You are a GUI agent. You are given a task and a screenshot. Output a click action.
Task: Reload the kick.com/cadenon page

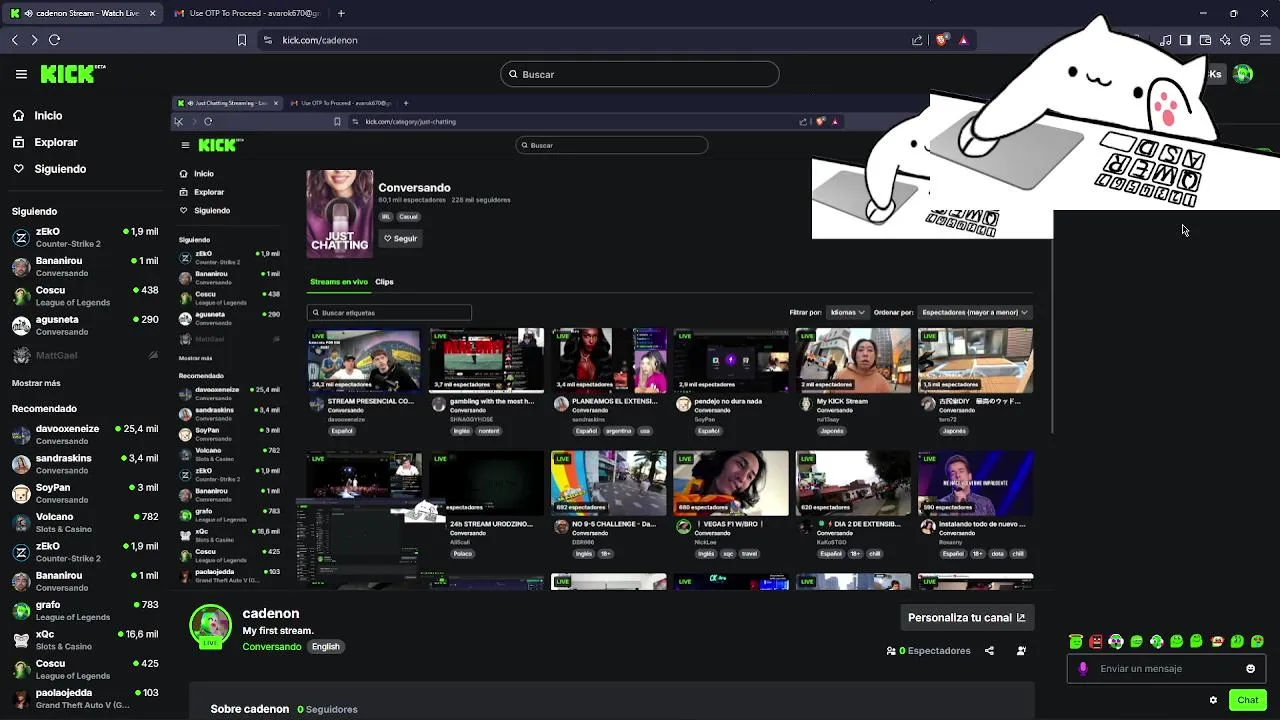pyautogui.click(x=54, y=40)
